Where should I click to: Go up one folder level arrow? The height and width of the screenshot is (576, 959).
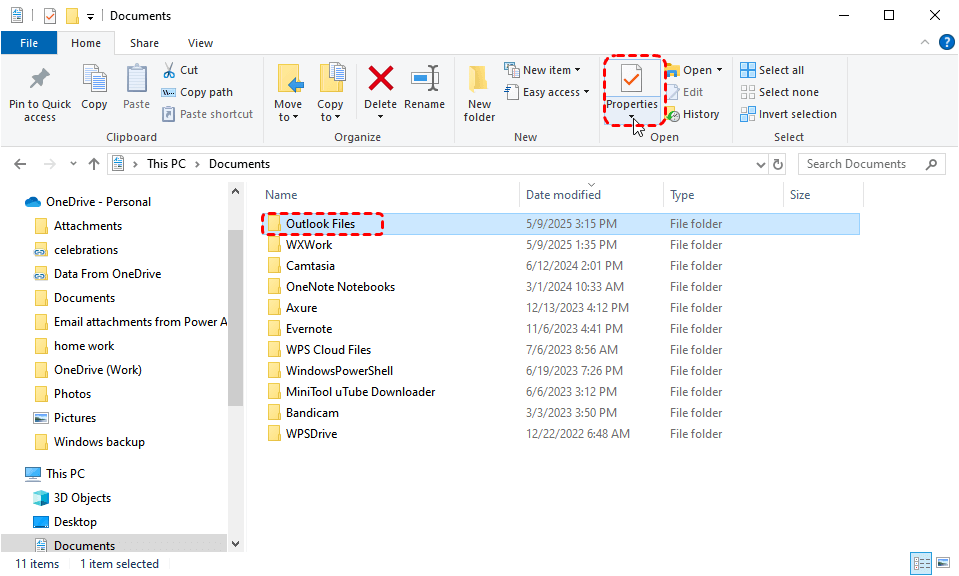[94, 164]
